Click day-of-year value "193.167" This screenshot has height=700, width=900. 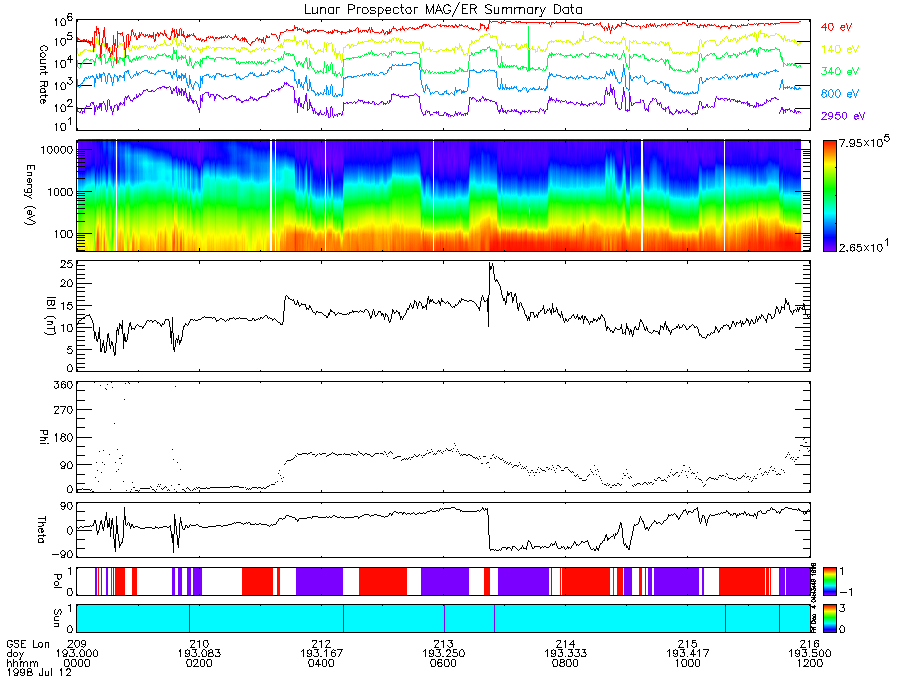321,654
